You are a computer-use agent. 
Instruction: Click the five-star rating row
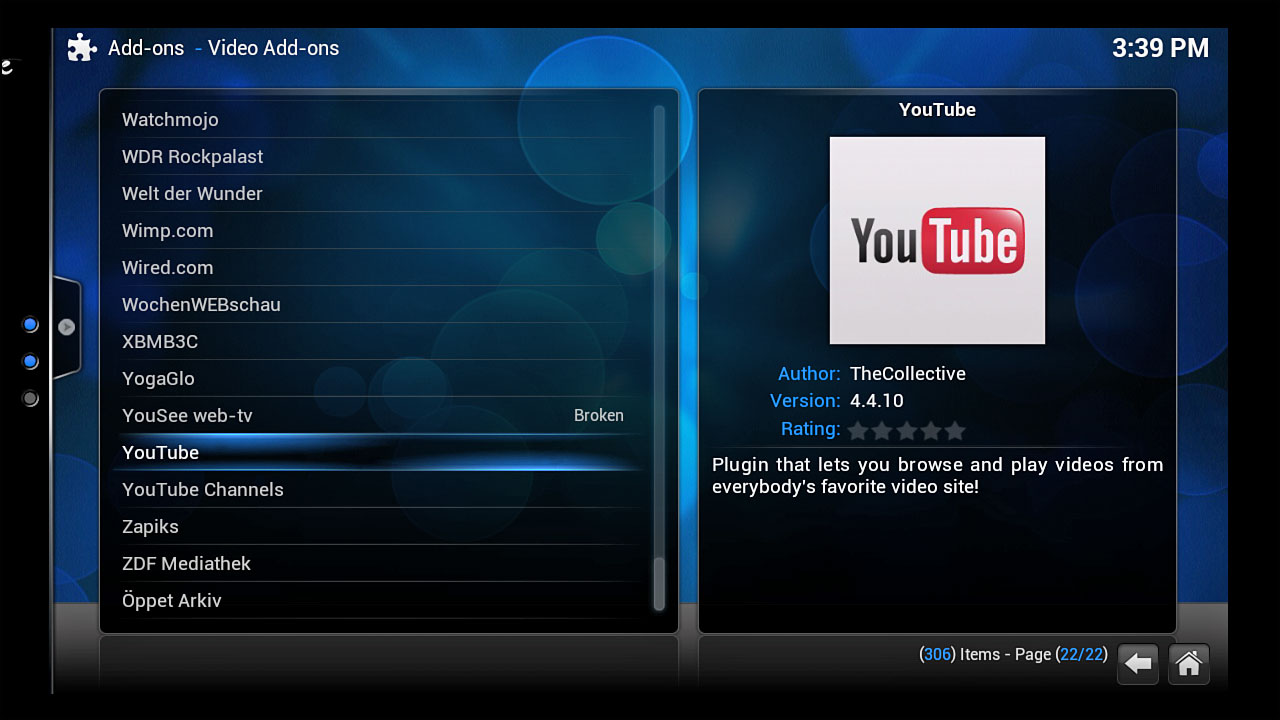(907, 430)
